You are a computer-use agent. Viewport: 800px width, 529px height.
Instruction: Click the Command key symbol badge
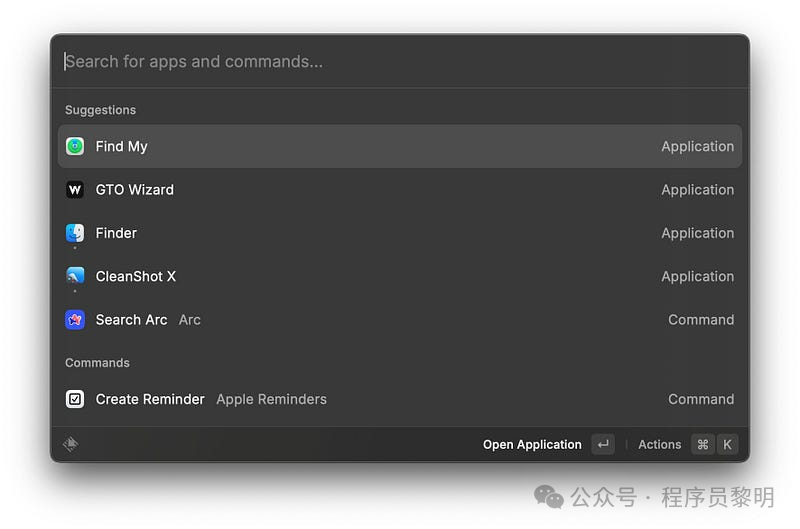(703, 445)
